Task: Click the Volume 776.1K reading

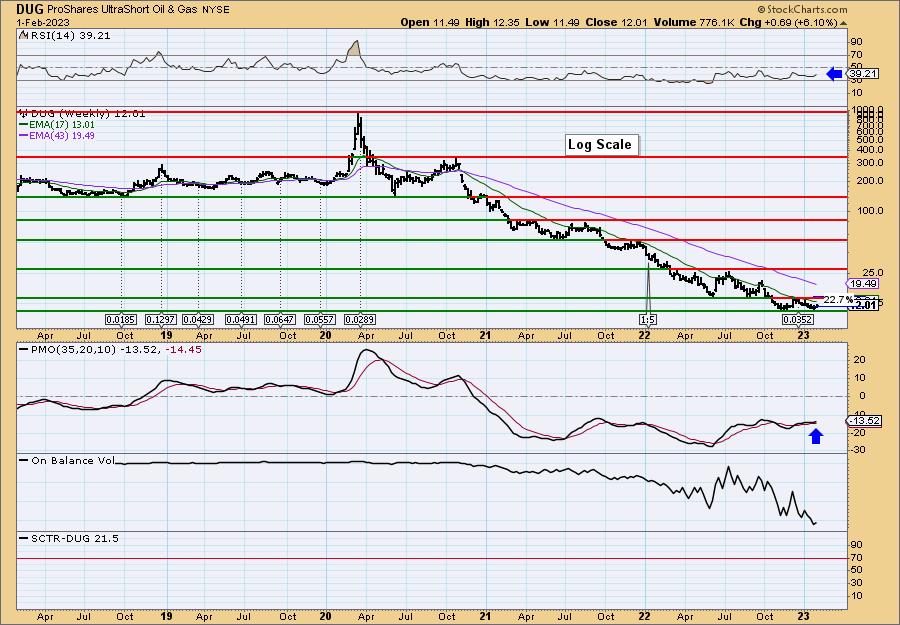Action: point(694,22)
